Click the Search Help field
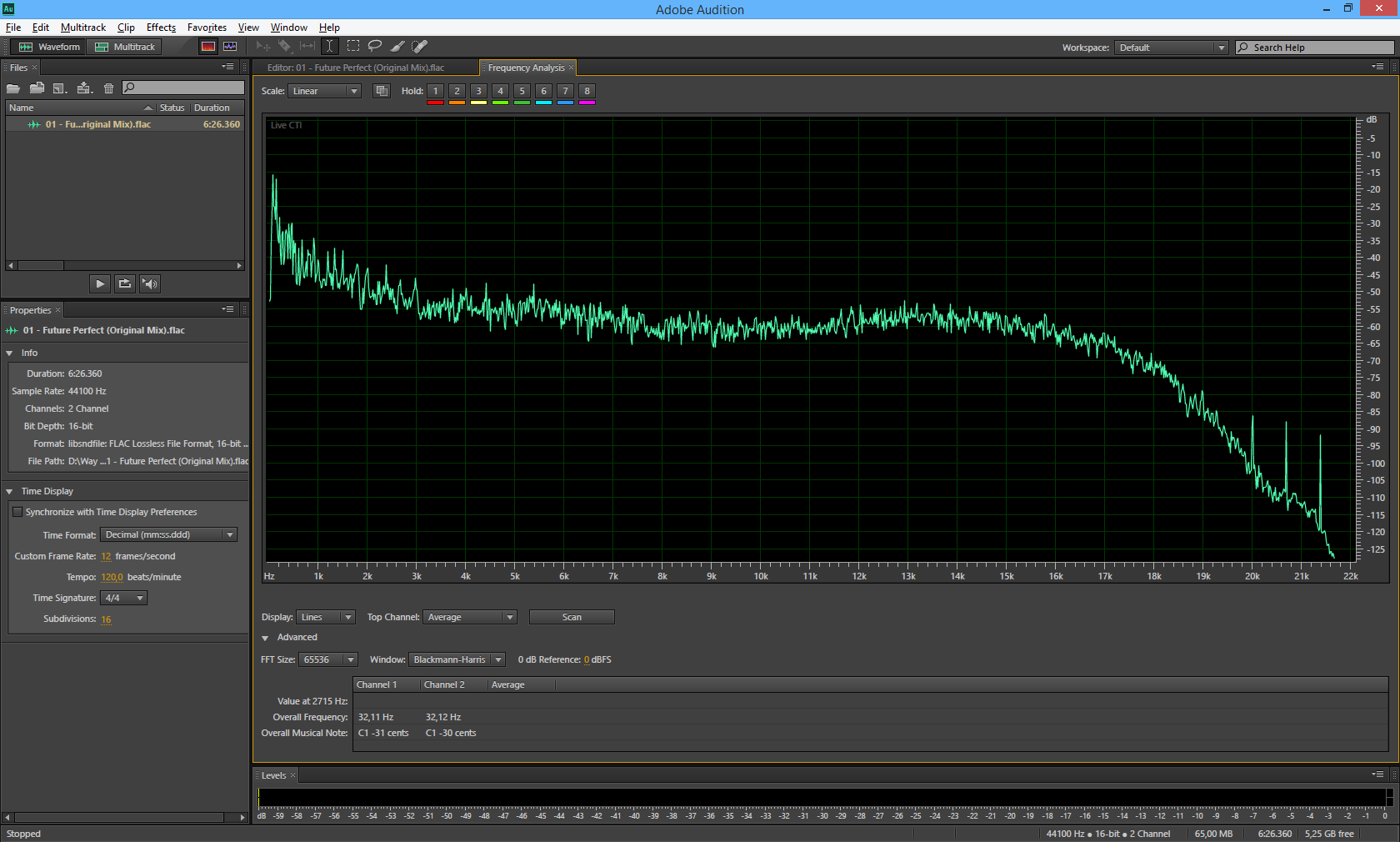Screen dimensions: 1400x842 [x=1314, y=48]
